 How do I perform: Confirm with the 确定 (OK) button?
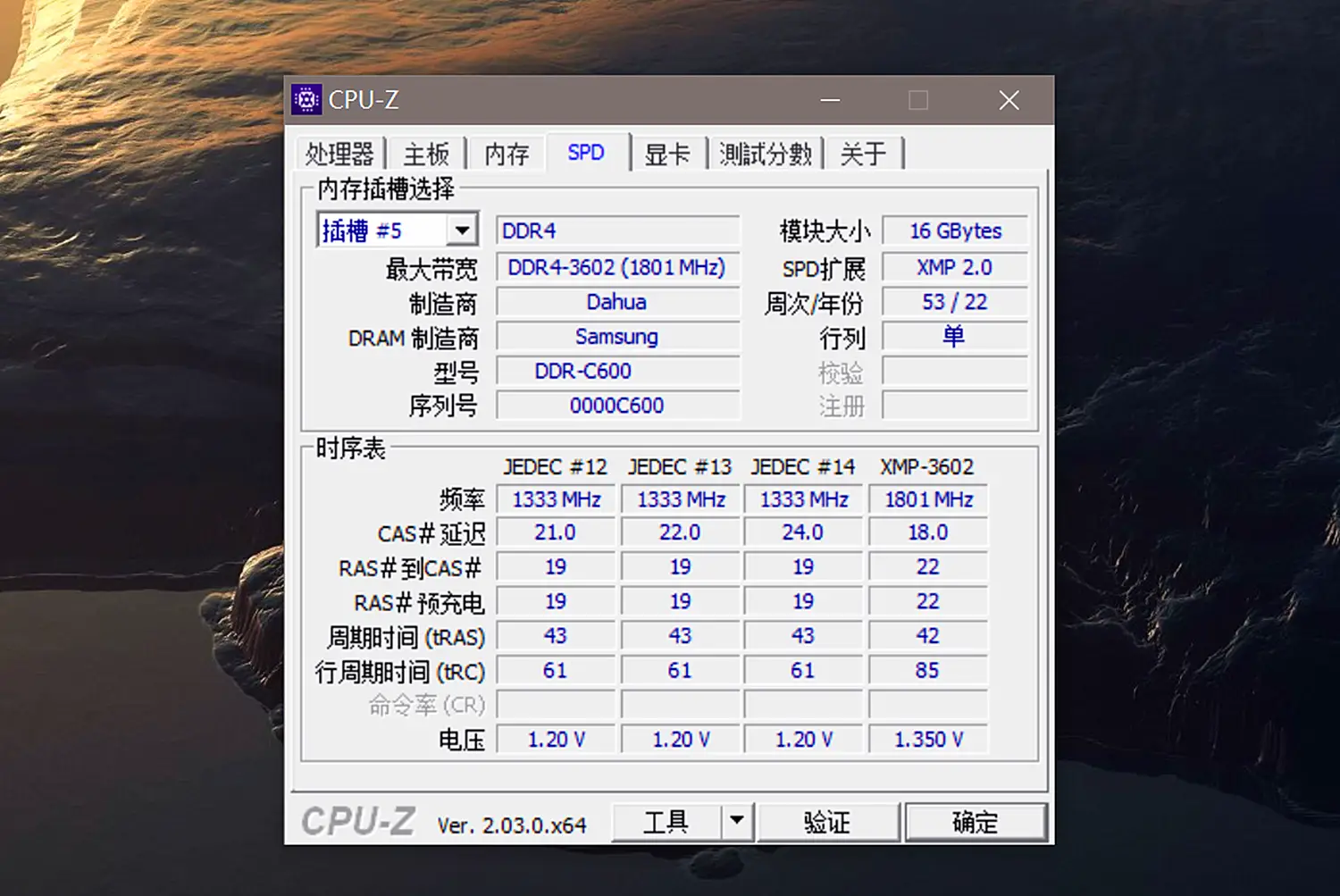(975, 821)
